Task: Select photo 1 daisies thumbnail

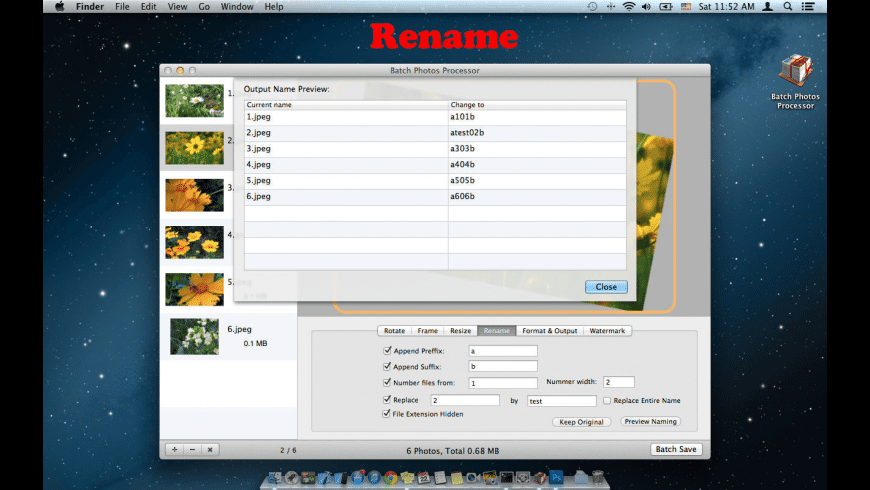Action: coord(194,100)
